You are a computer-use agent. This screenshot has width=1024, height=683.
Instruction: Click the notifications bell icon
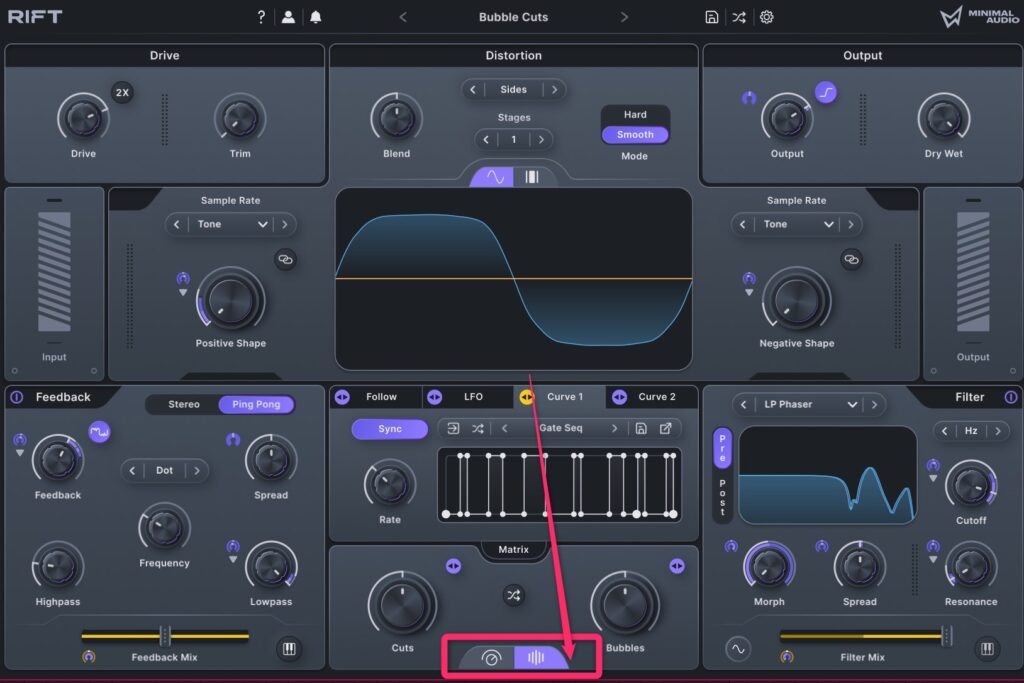tap(316, 17)
